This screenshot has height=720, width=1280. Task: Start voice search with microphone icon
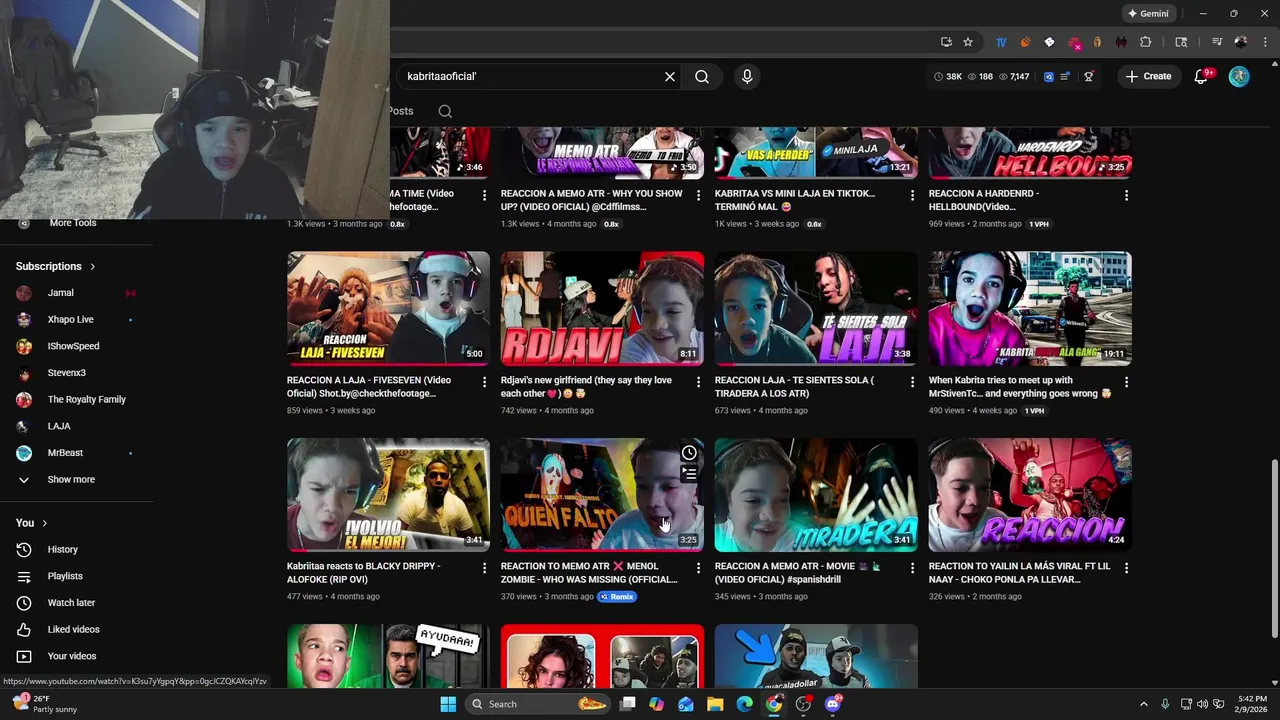[747, 76]
